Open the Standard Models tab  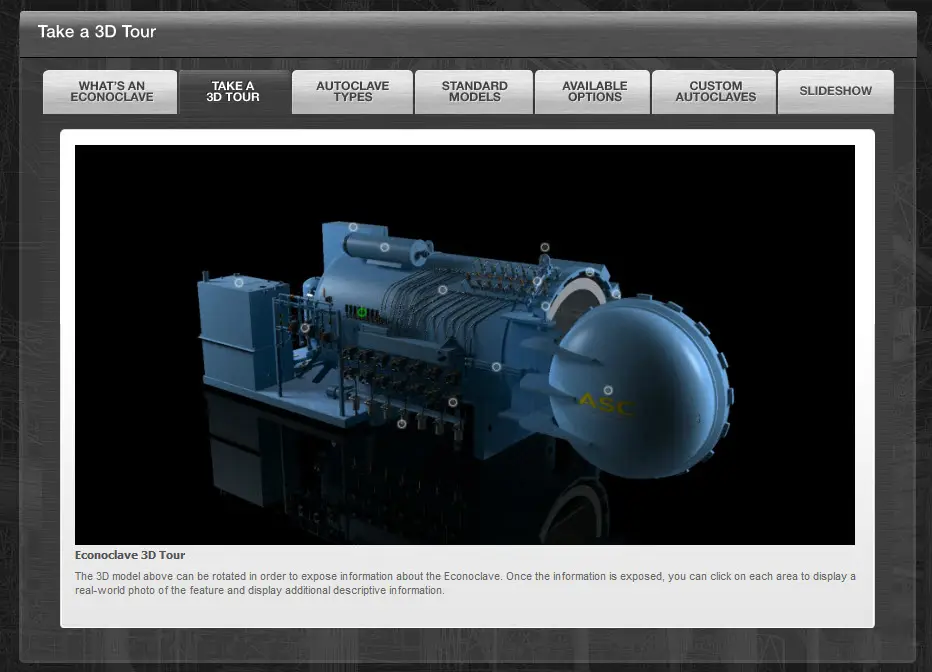474,92
